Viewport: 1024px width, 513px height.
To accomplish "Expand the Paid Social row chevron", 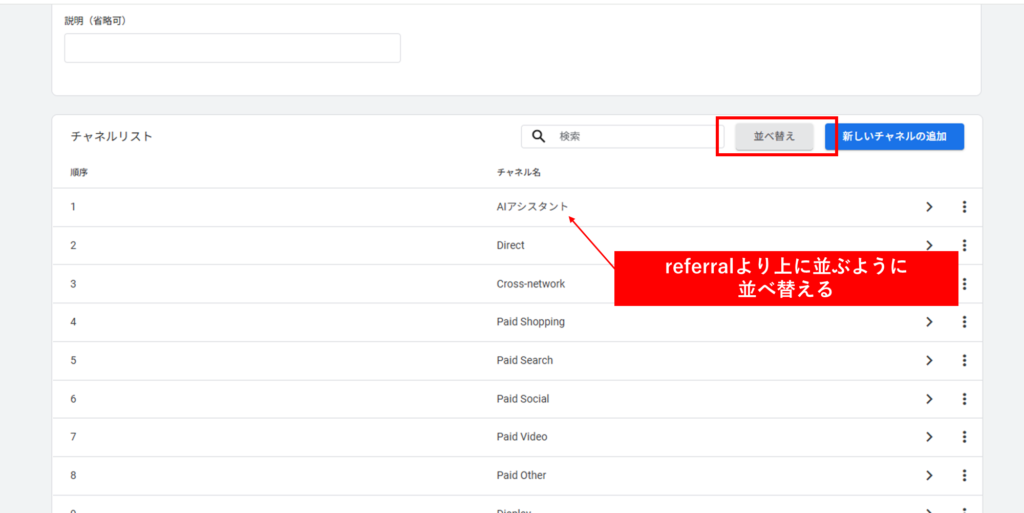I will (x=929, y=399).
